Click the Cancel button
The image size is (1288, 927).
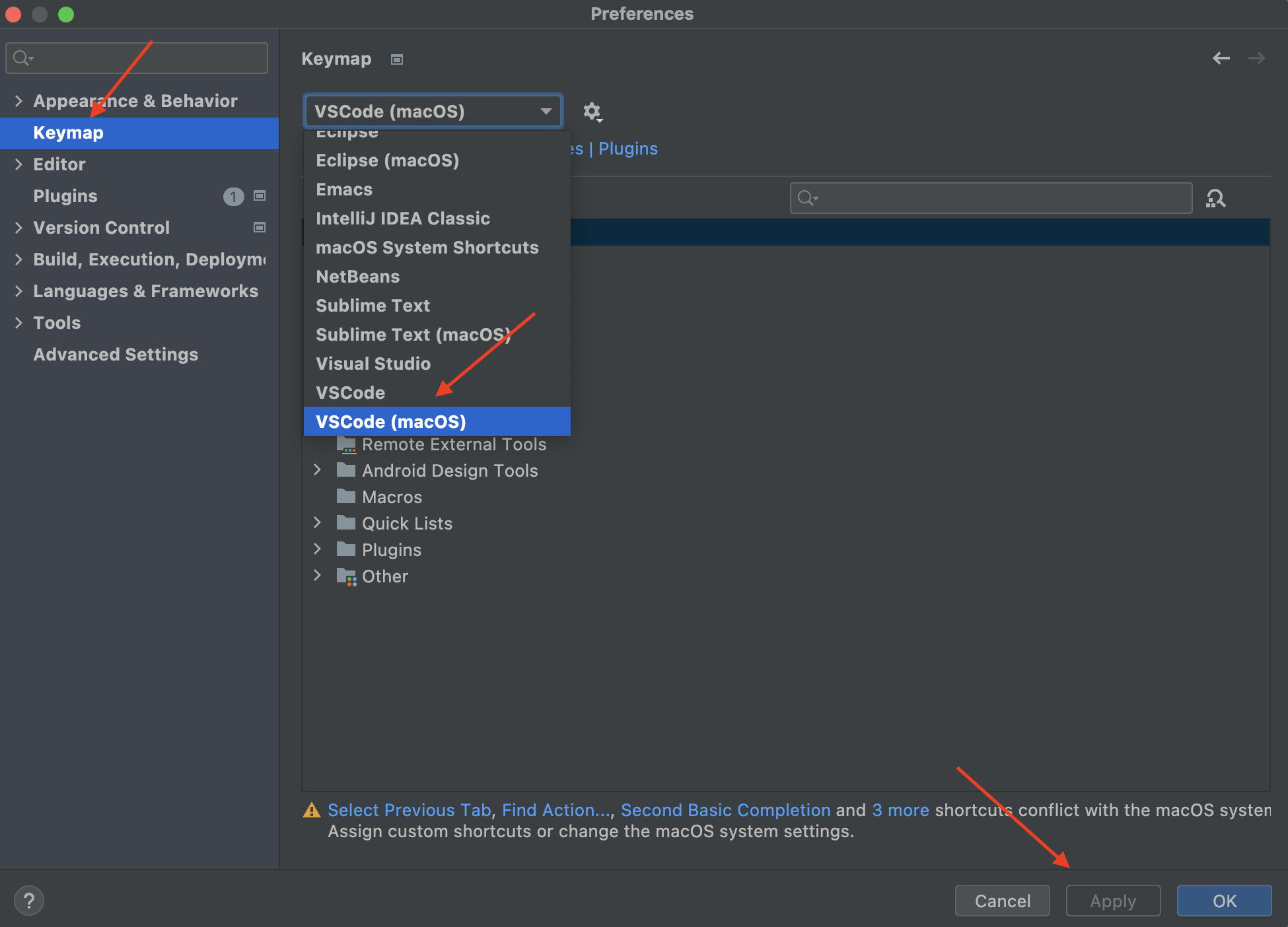tap(1002, 901)
